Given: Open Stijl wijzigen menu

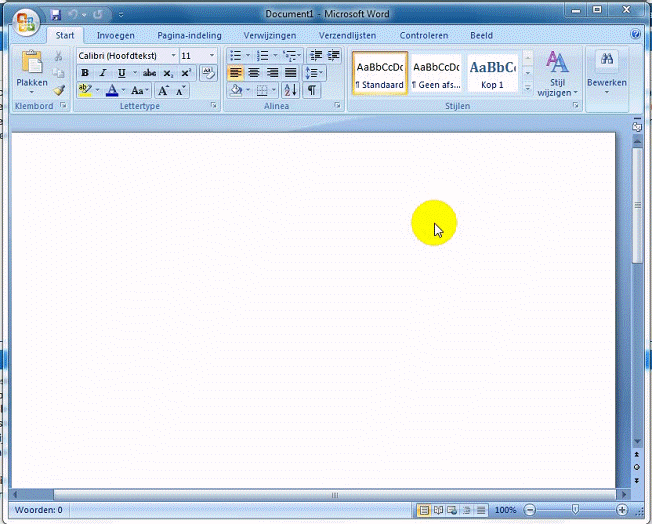Looking at the screenshot, I should pos(558,73).
